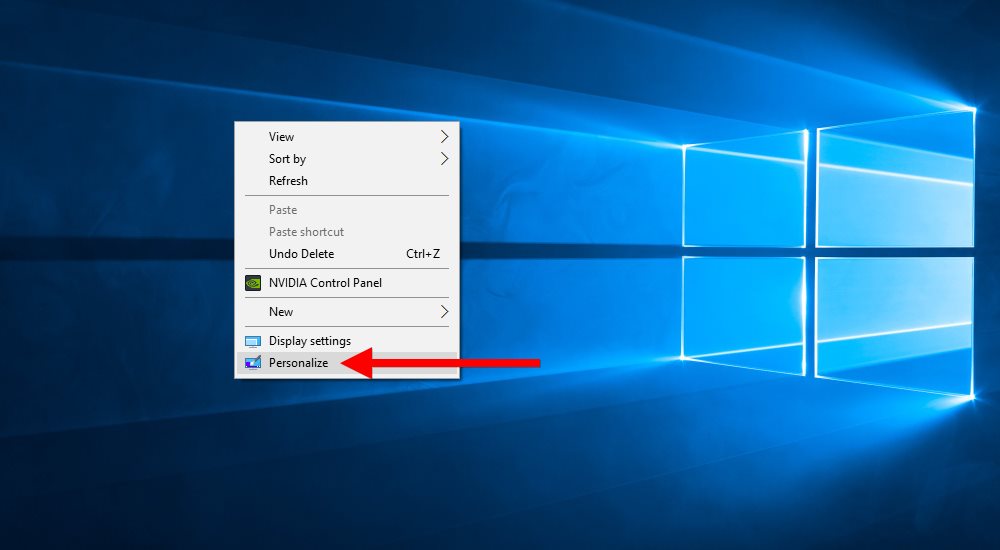
Task: Click the Display settings monitor icon
Action: [253, 341]
